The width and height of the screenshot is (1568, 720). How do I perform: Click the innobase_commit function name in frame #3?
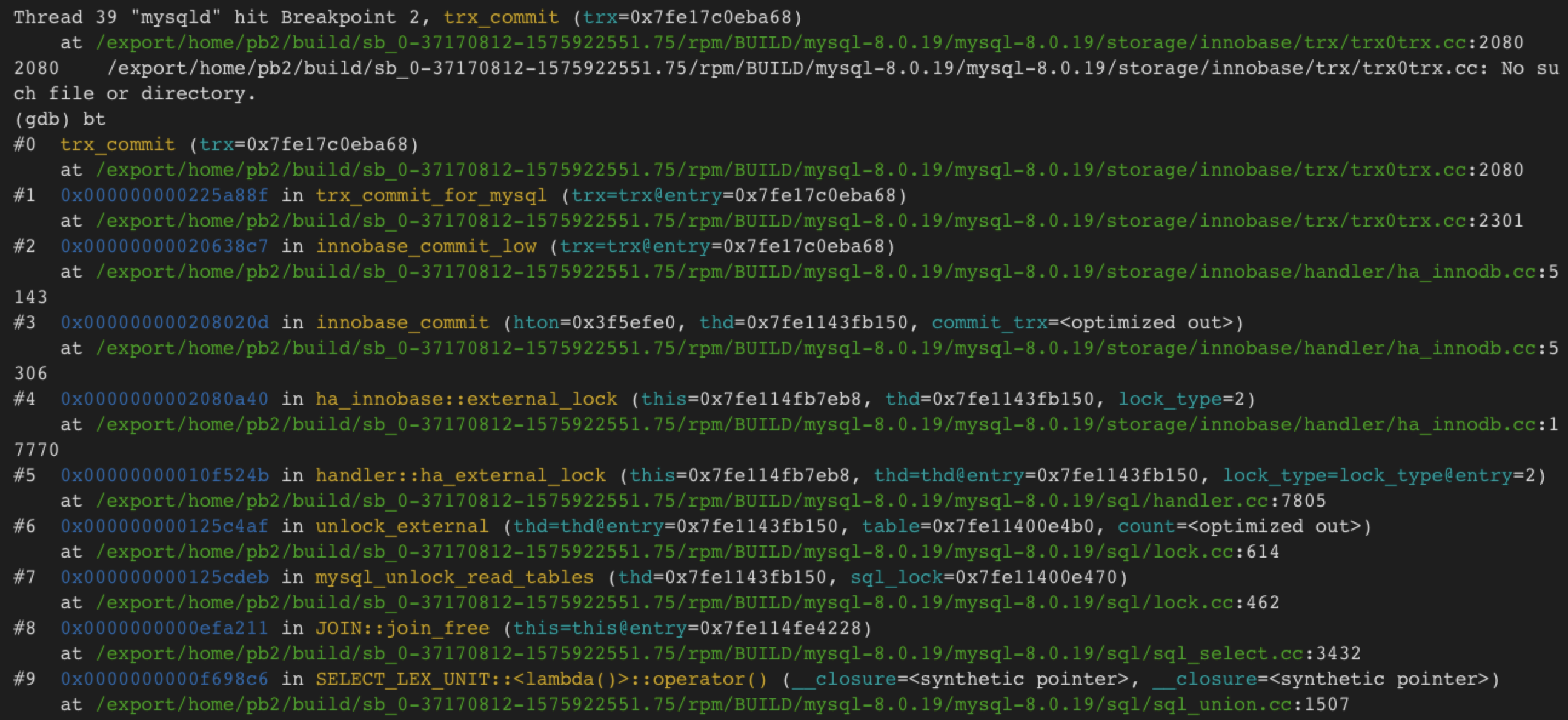click(402, 323)
